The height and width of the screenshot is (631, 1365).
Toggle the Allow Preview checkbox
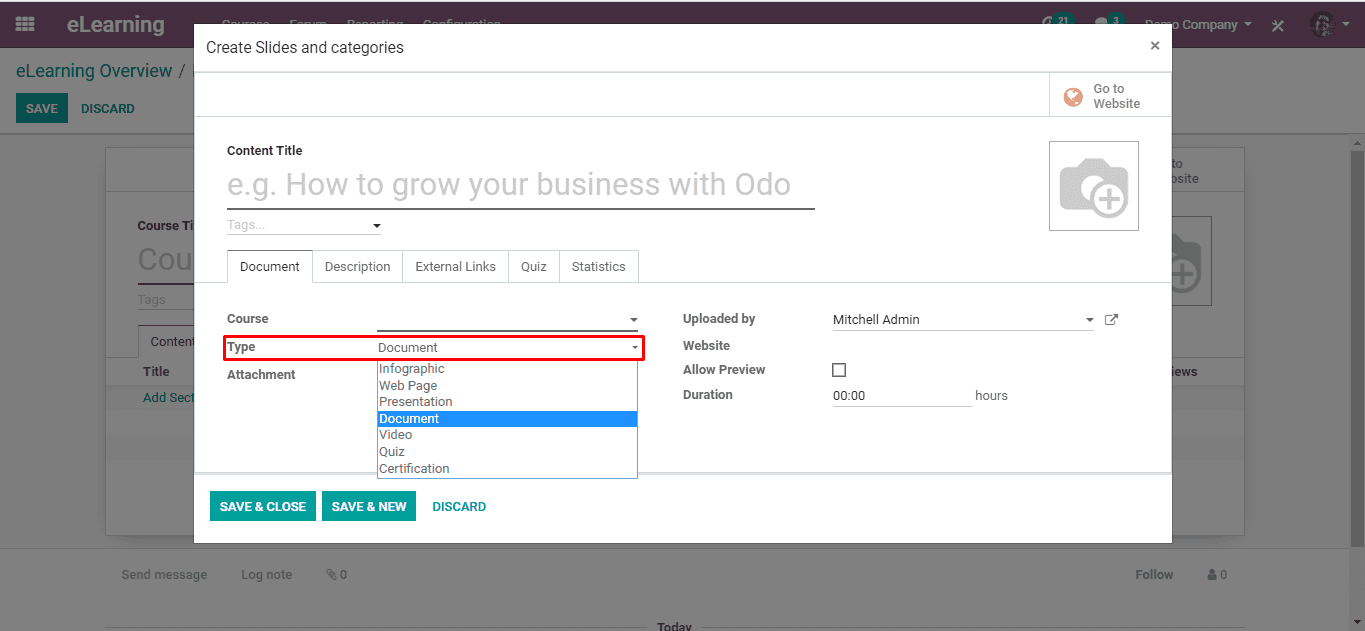[839, 370]
